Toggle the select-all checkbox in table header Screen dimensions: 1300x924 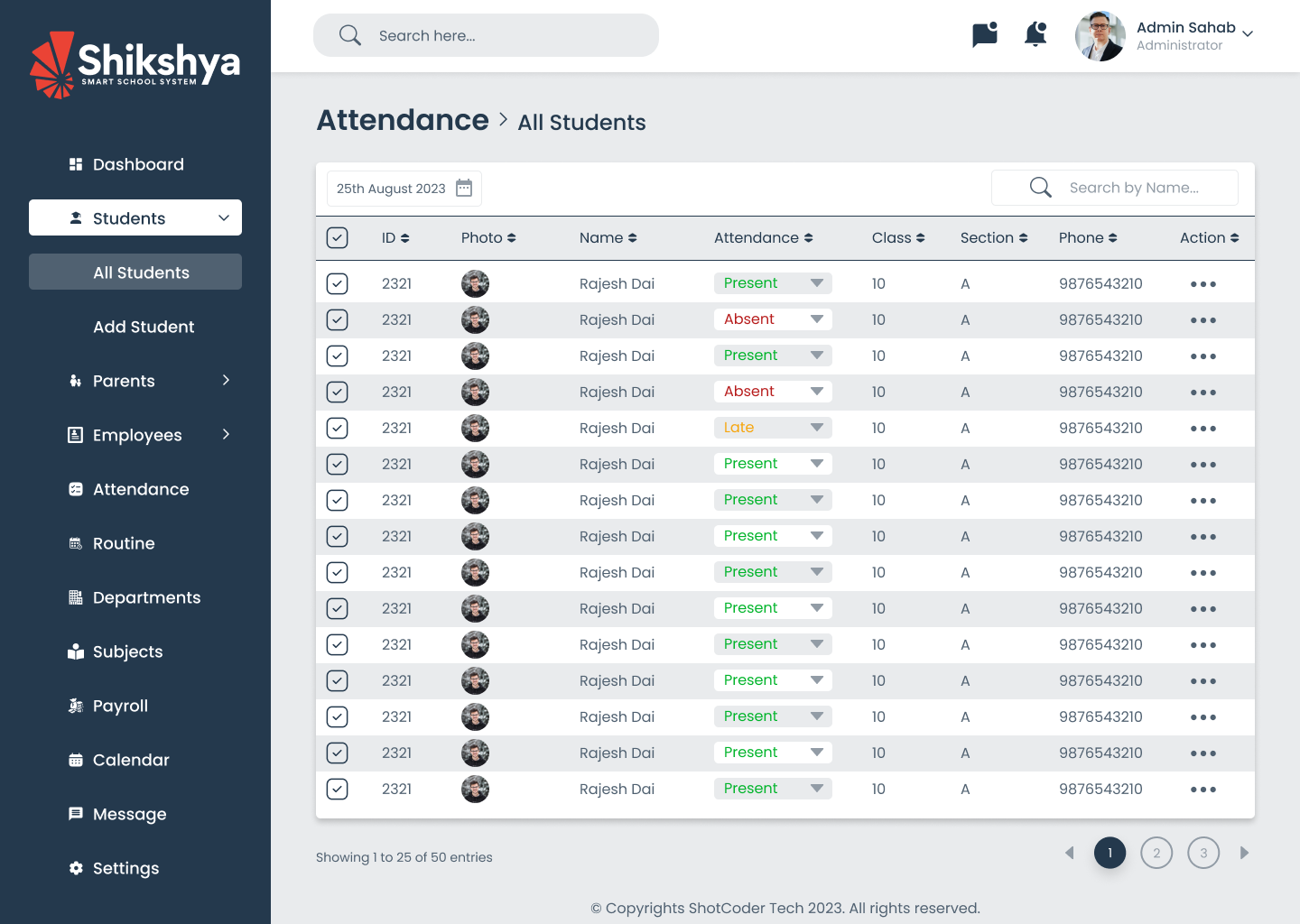[x=337, y=238]
